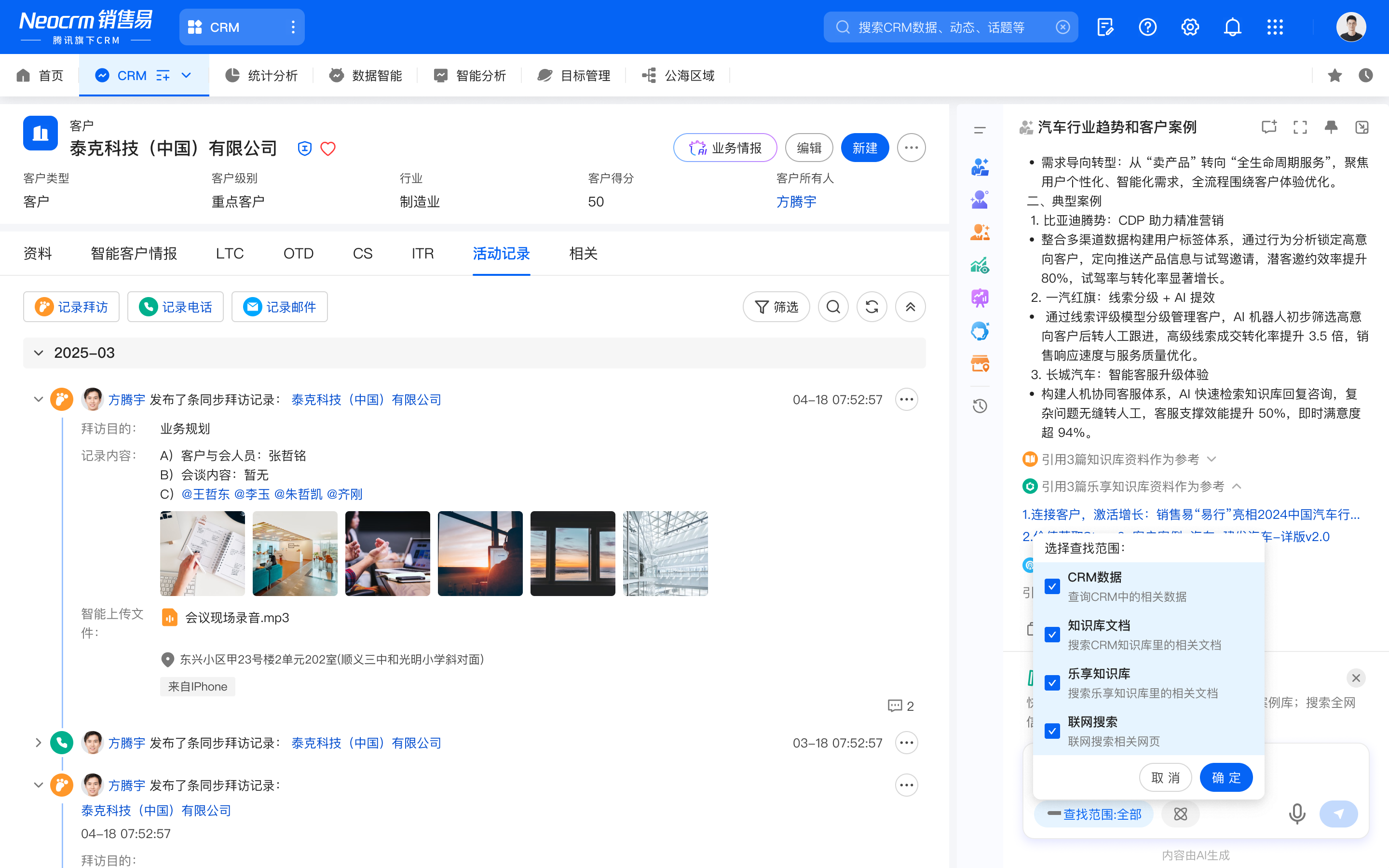This screenshot has width=1389, height=868.
Task: Click the pin icon in AI panel header
Action: [x=1331, y=127]
